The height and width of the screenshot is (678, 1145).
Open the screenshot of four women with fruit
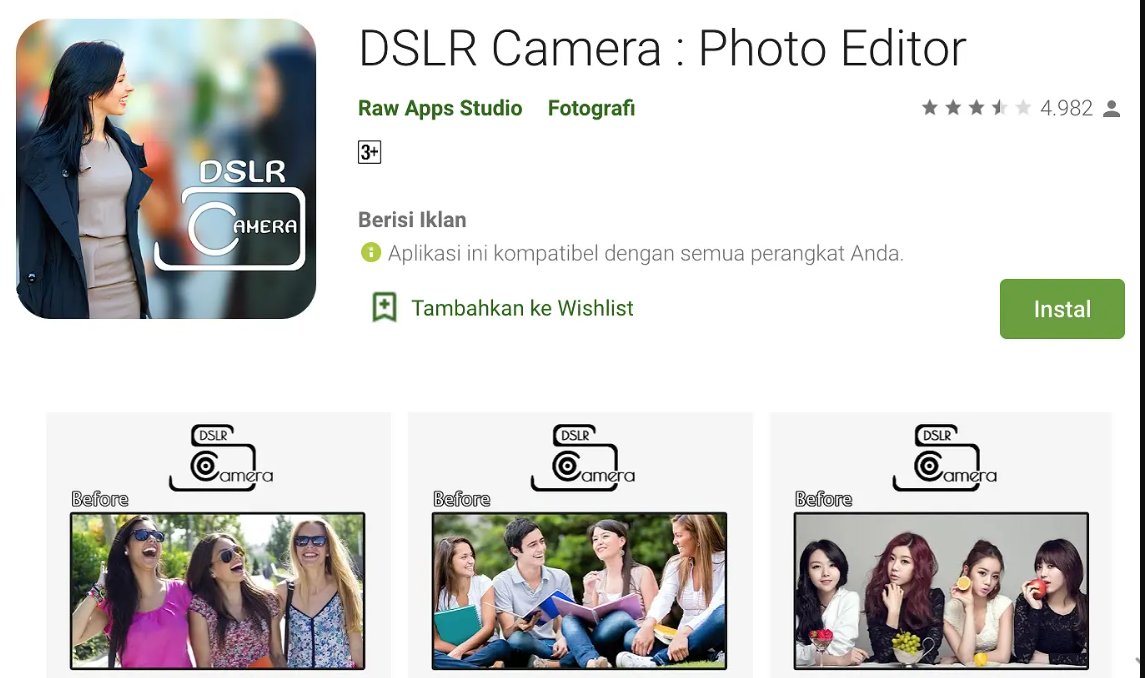coord(941,591)
